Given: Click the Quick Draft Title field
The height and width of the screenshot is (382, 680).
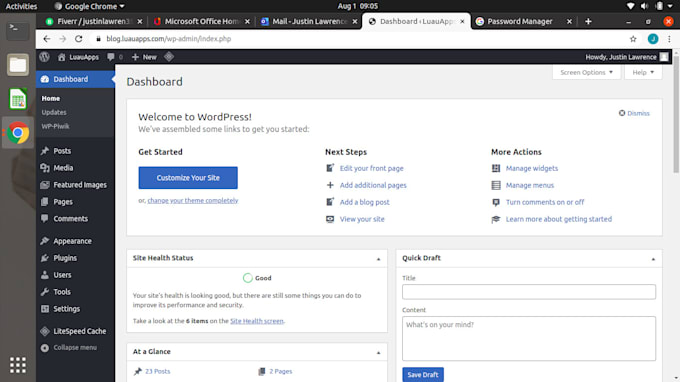Looking at the screenshot, I should coord(529,292).
